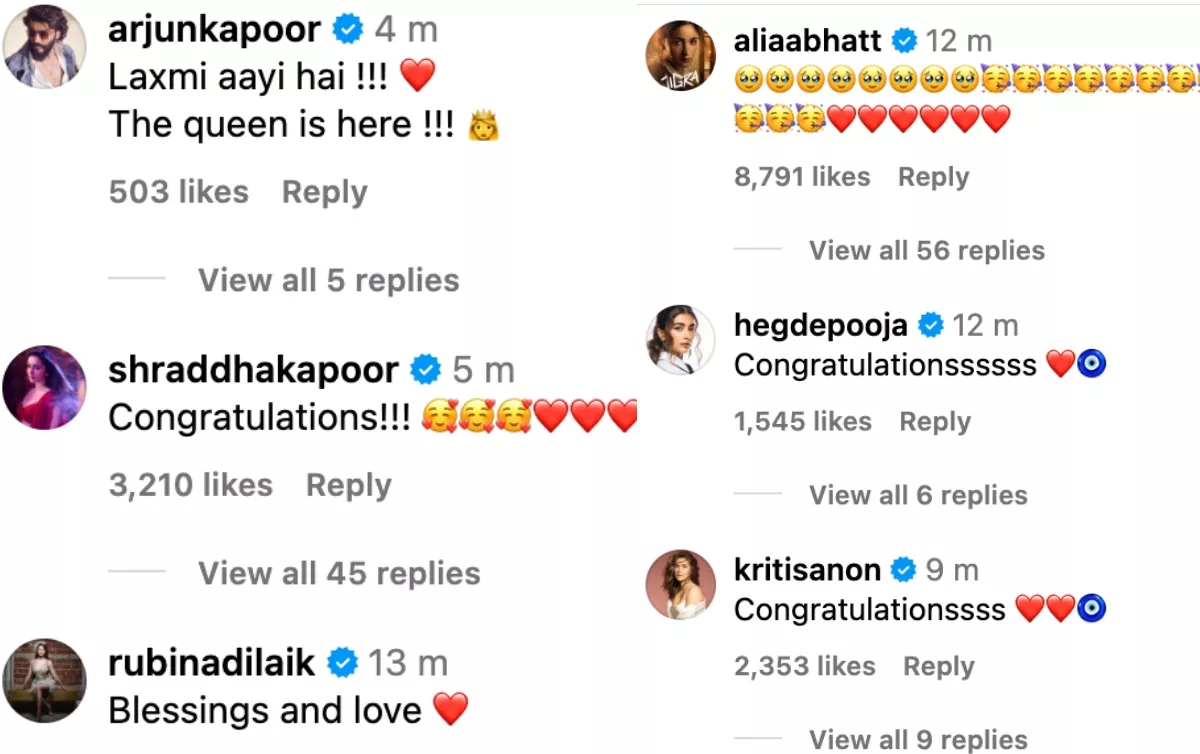
Task: Open kritisanon username link
Action: coord(807,570)
